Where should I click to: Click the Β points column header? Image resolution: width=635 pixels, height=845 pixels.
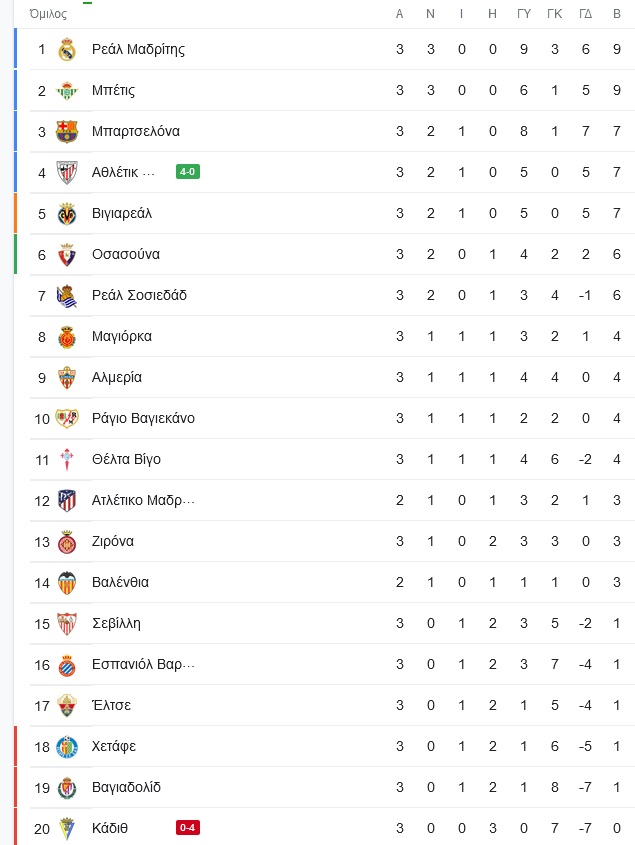click(617, 14)
